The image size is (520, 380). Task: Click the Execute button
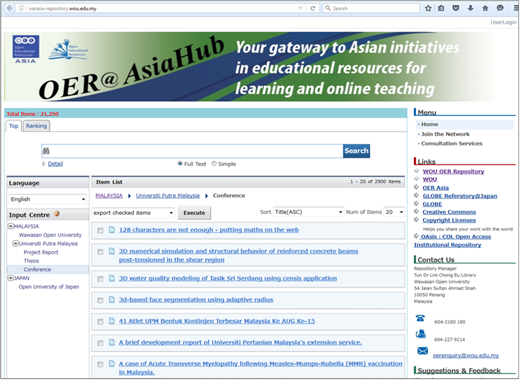(x=194, y=213)
